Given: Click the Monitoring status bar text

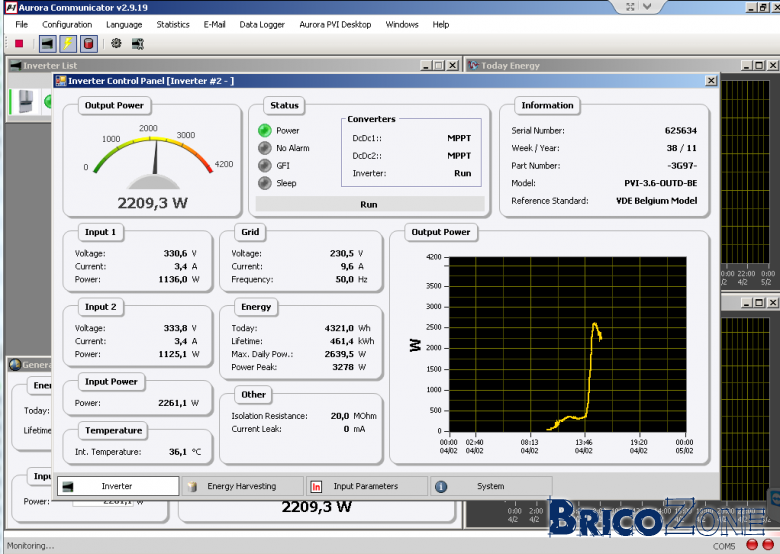Looking at the screenshot, I should click(30, 546).
